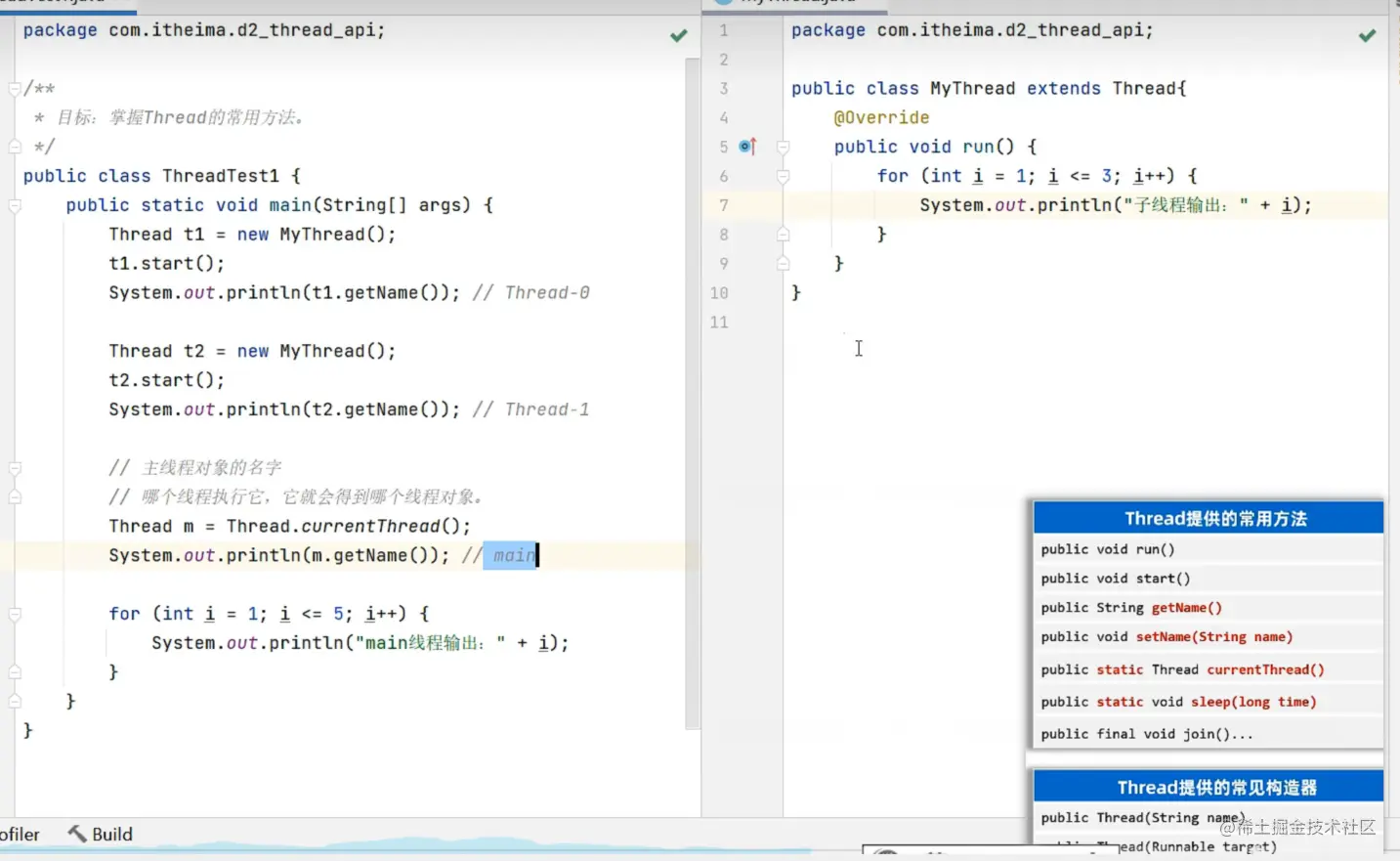The image size is (1400, 861).
Task: Click 'Thread t2 = new MyThread();' line
Action: pos(252,351)
